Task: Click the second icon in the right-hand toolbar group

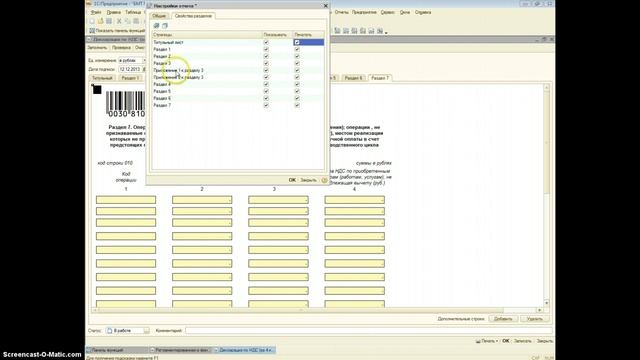Action: (x=346, y=31)
